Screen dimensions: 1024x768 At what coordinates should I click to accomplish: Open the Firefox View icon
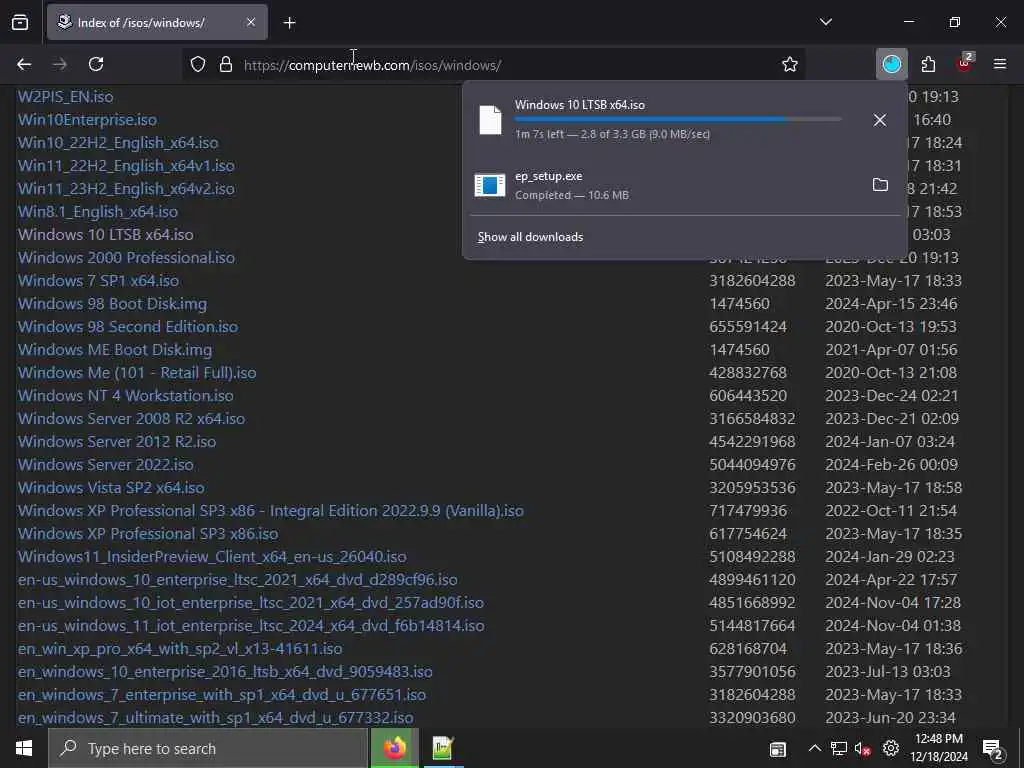(x=20, y=22)
